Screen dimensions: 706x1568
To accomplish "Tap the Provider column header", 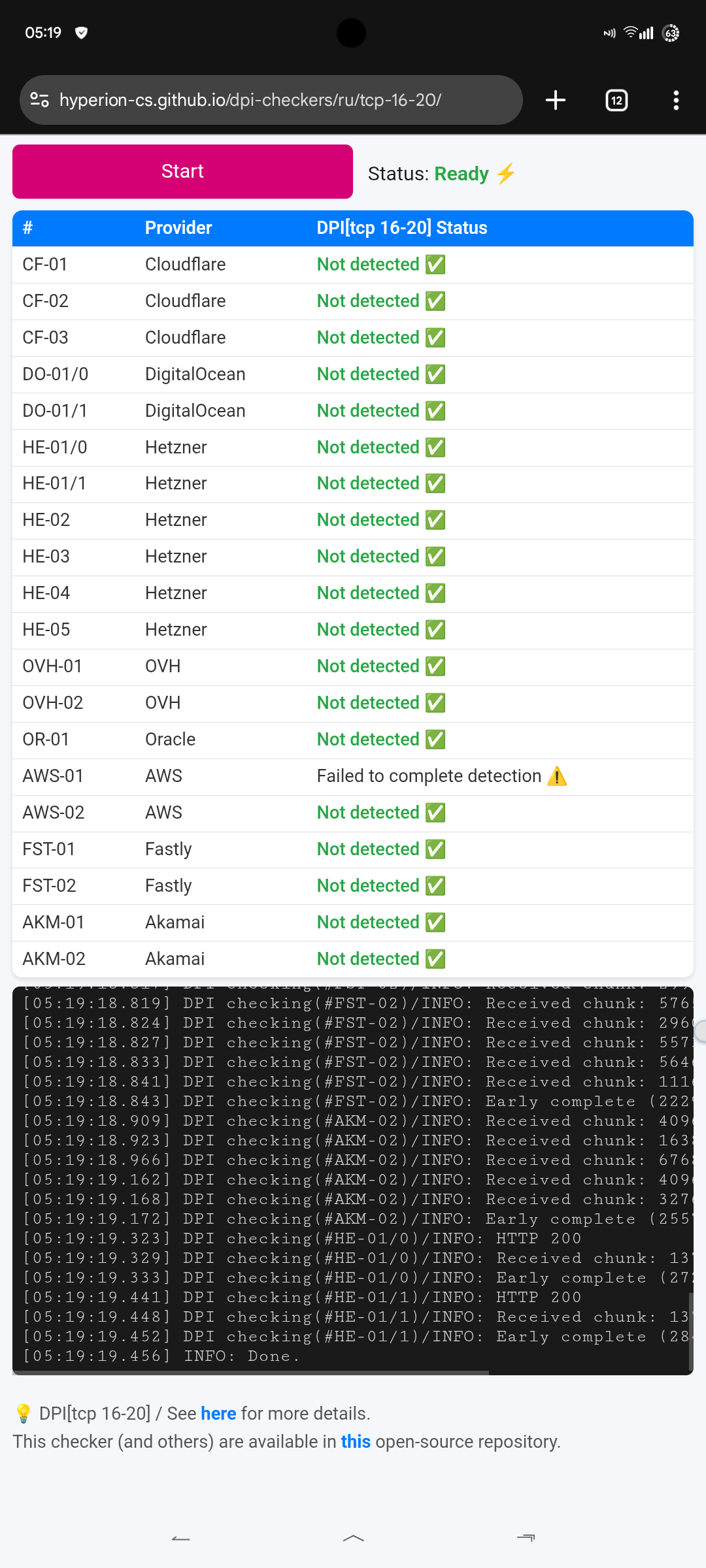I will 178,228.
